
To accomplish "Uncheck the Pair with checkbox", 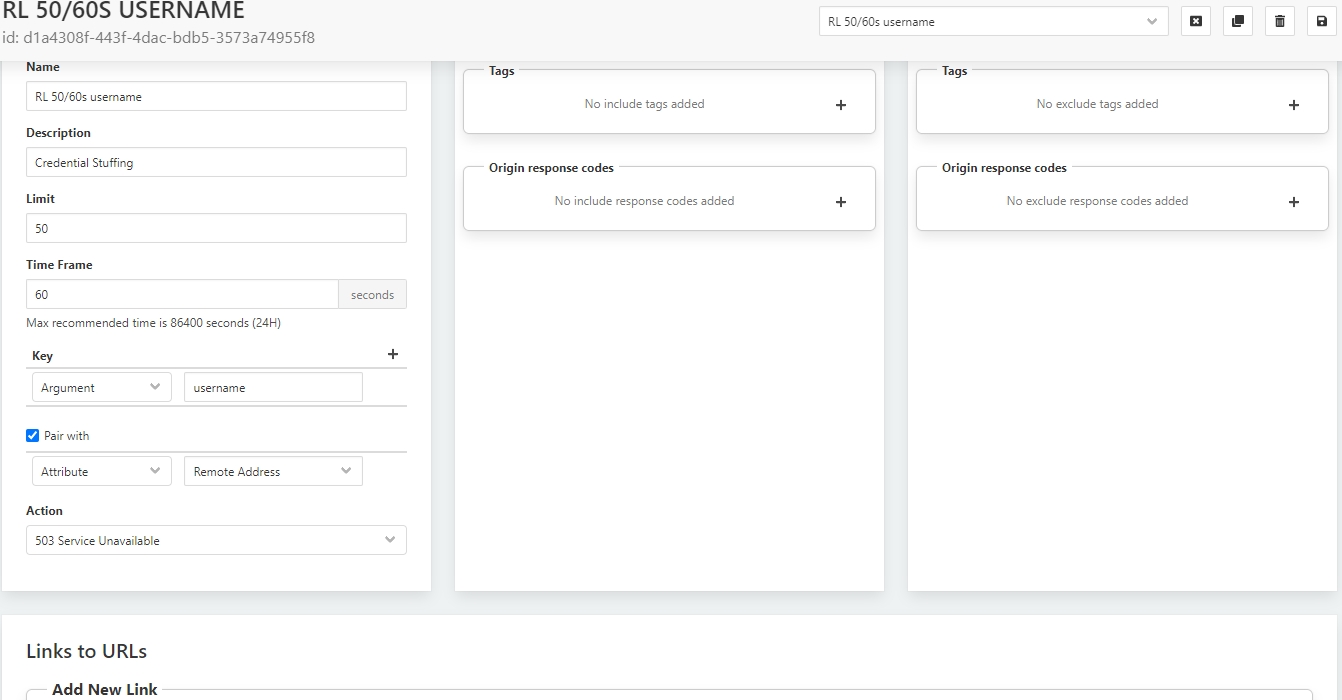I will click(x=33, y=436).
